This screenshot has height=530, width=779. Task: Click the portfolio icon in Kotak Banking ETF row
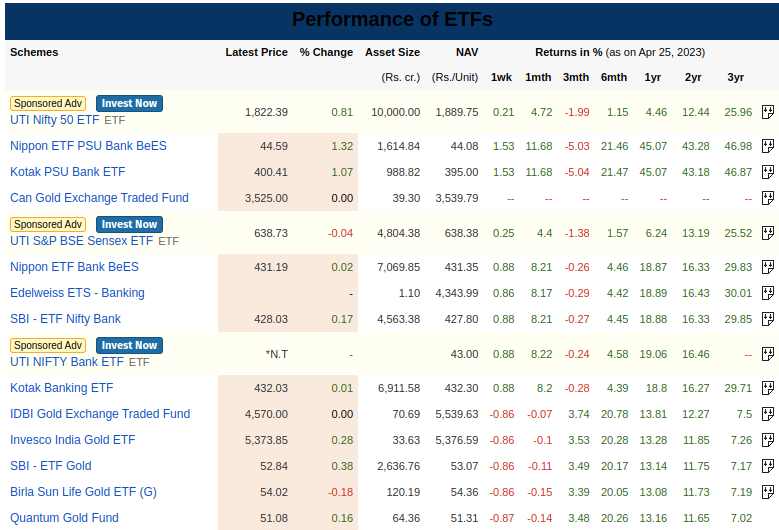768,388
